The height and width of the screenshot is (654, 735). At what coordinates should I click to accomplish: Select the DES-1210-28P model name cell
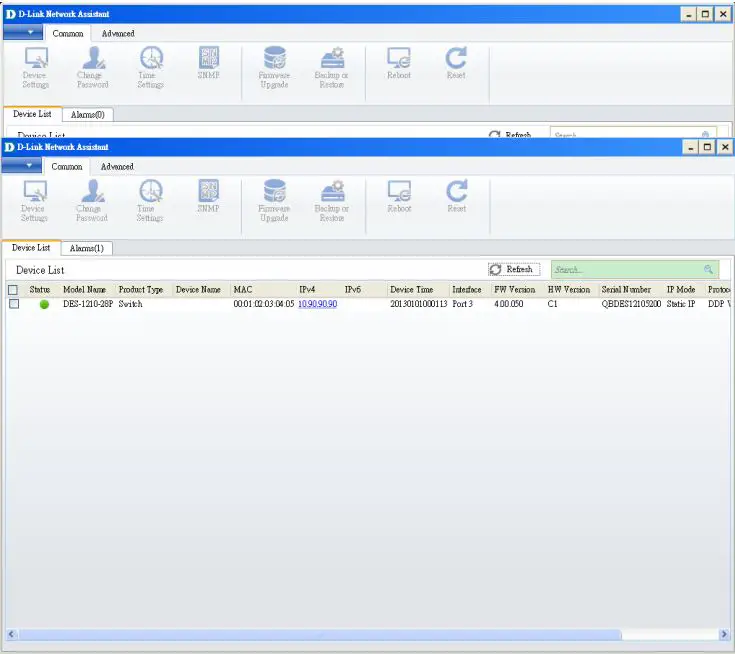click(88, 304)
